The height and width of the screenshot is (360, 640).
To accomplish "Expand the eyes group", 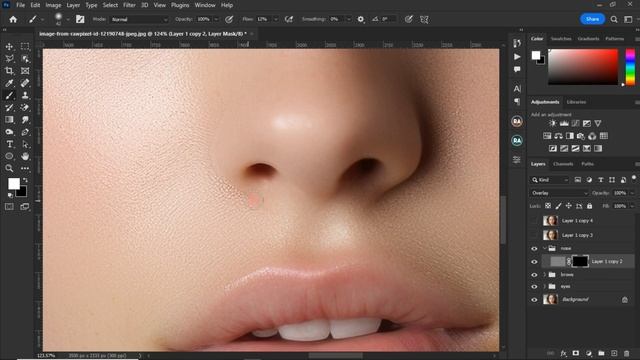I will click(x=544, y=287).
